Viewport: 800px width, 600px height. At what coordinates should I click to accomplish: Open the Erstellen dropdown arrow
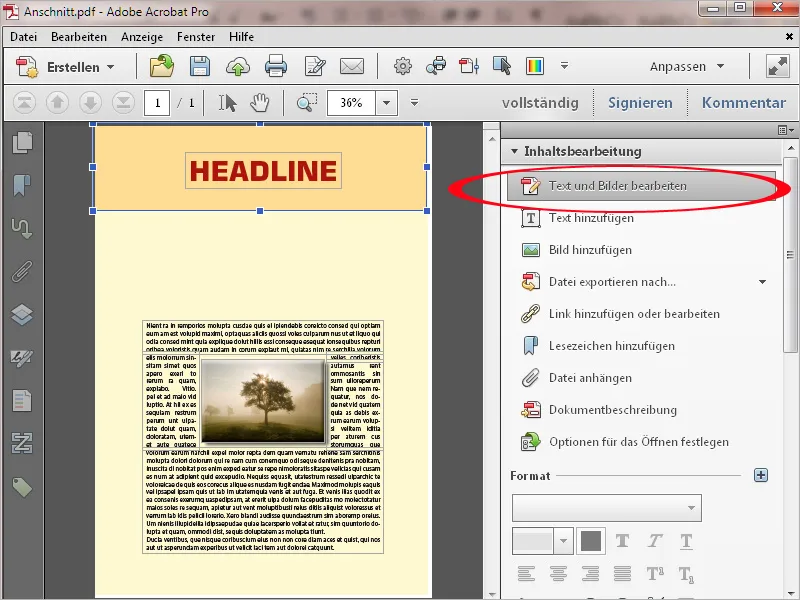[110, 67]
